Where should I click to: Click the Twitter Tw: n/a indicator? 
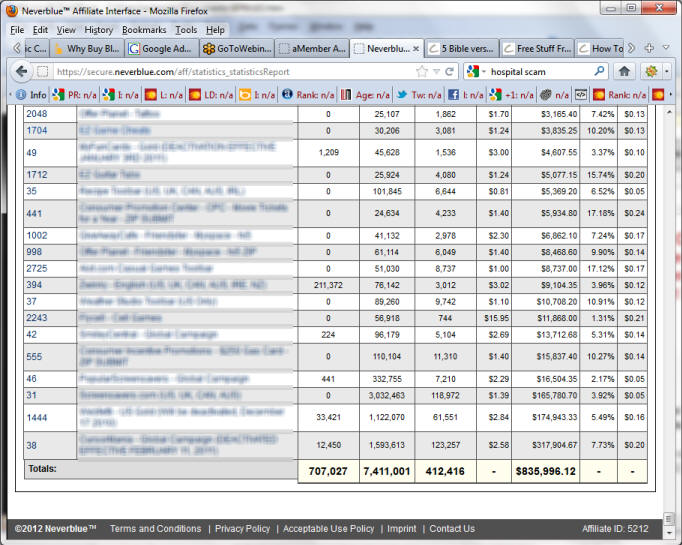419,95
